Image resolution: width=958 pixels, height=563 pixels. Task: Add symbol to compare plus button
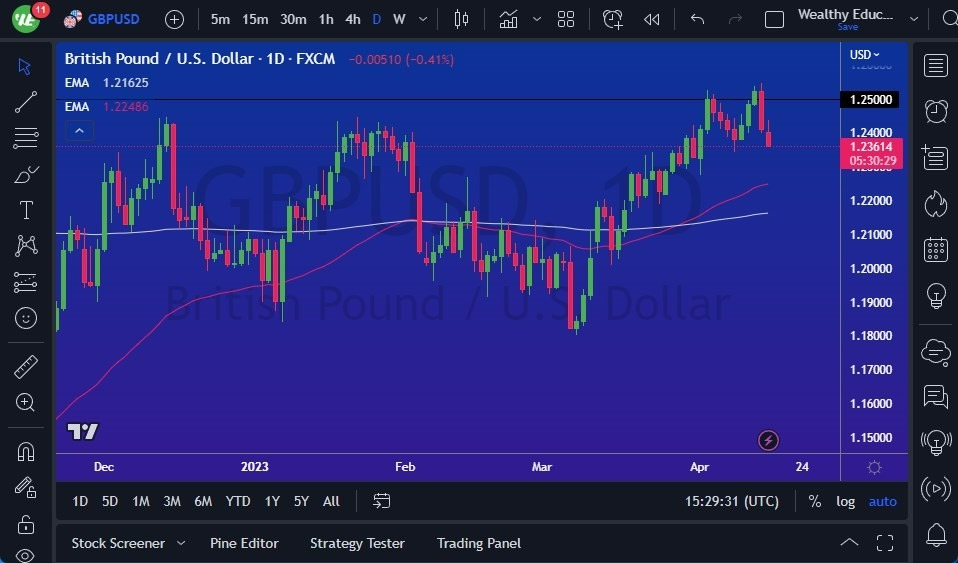click(x=174, y=20)
